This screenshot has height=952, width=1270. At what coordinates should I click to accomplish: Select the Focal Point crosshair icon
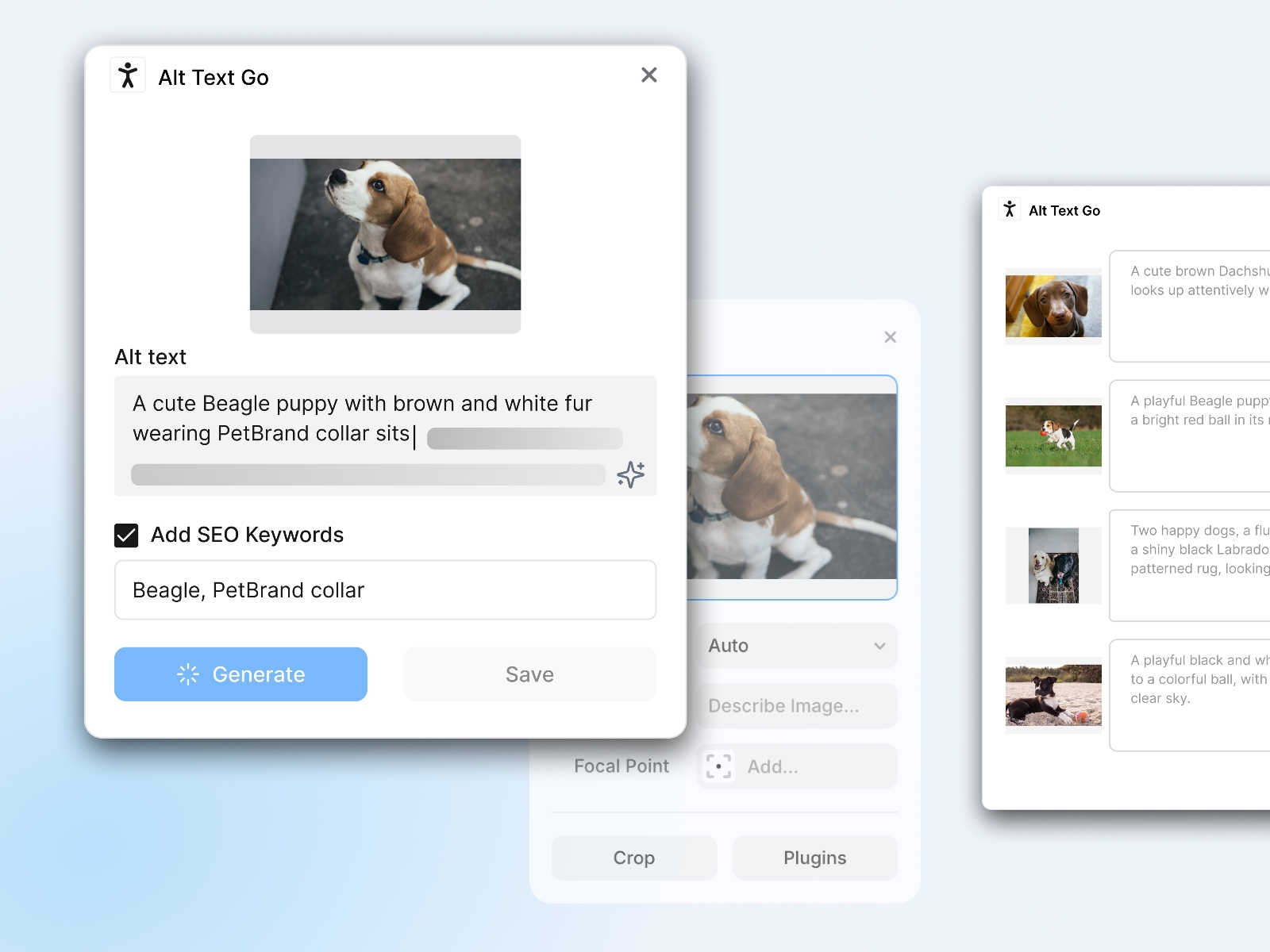point(717,766)
